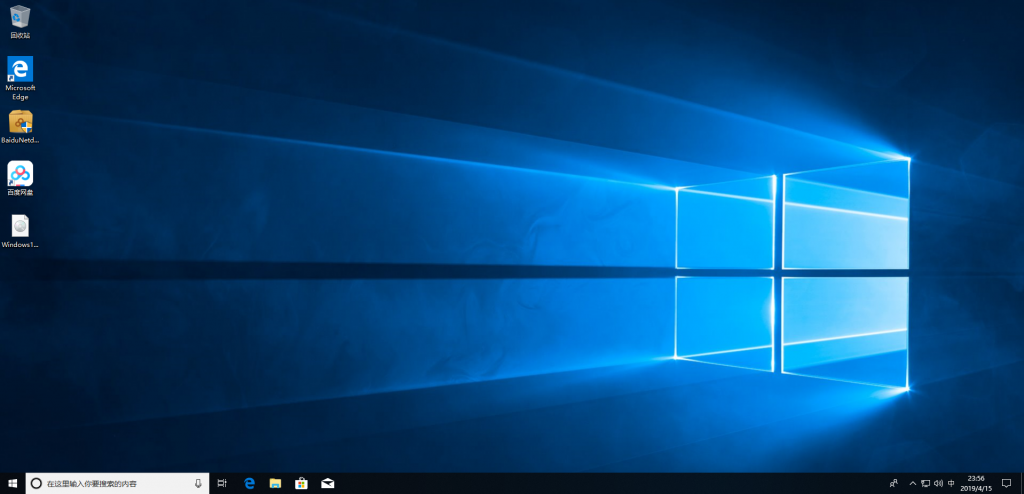Open the Mail app from the taskbar

click(x=327, y=483)
